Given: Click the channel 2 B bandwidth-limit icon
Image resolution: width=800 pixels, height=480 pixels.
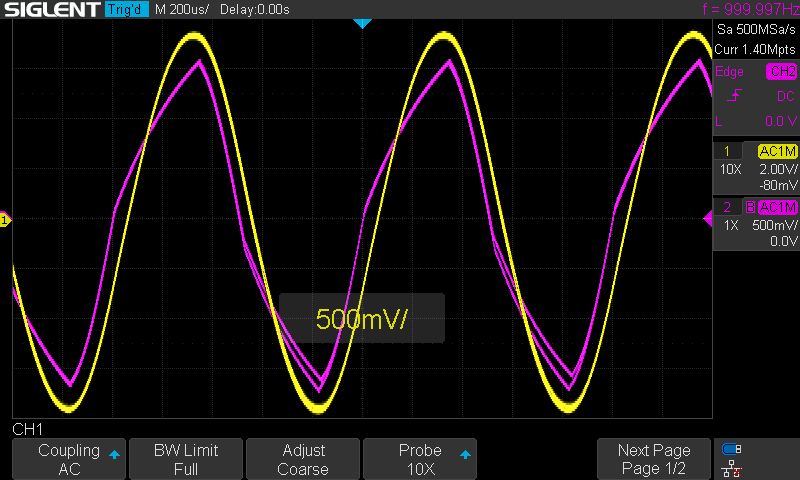Looking at the screenshot, I should [751, 207].
